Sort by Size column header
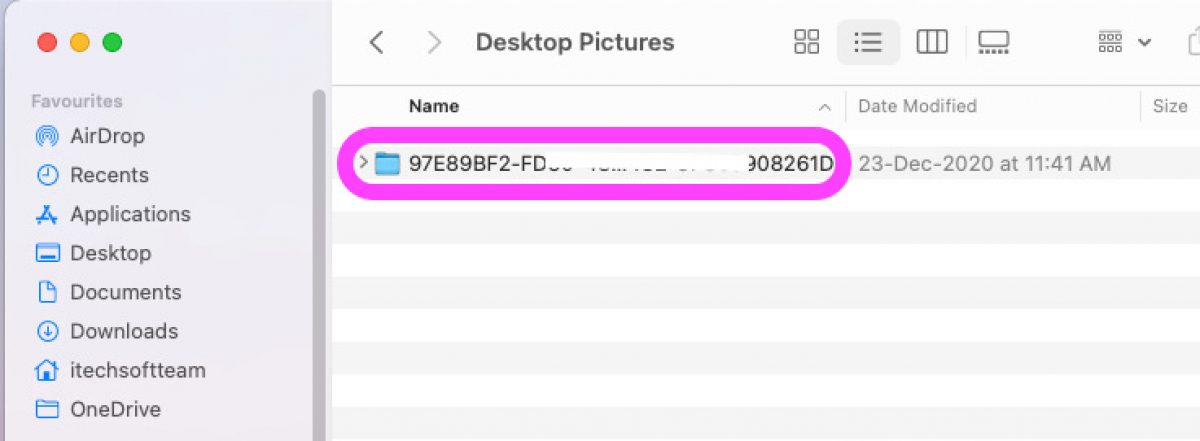The height and width of the screenshot is (441, 1200). (x=1170, y=106)
